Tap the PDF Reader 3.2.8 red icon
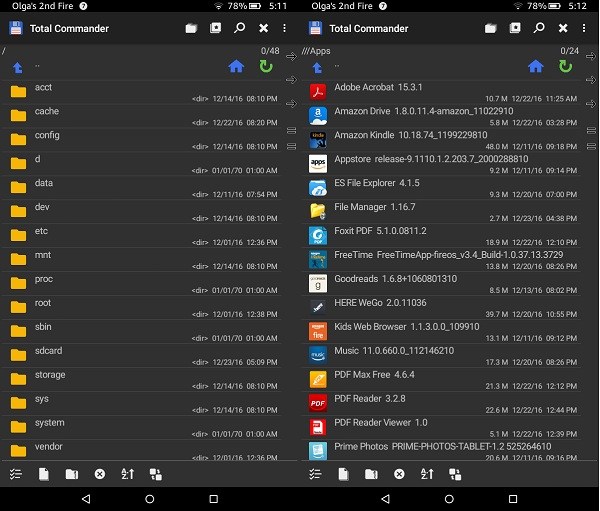 click(x=318, y=403)
